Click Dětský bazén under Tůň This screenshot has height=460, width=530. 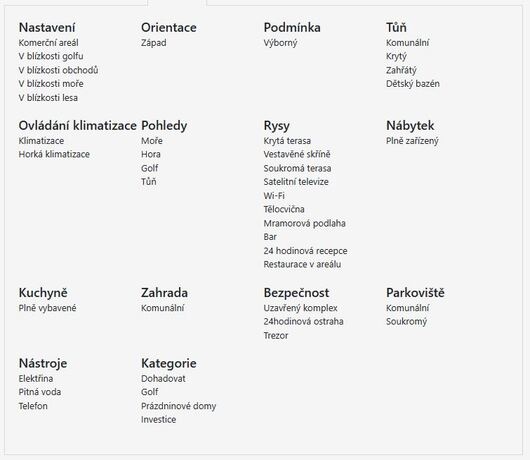click(413, 84)
